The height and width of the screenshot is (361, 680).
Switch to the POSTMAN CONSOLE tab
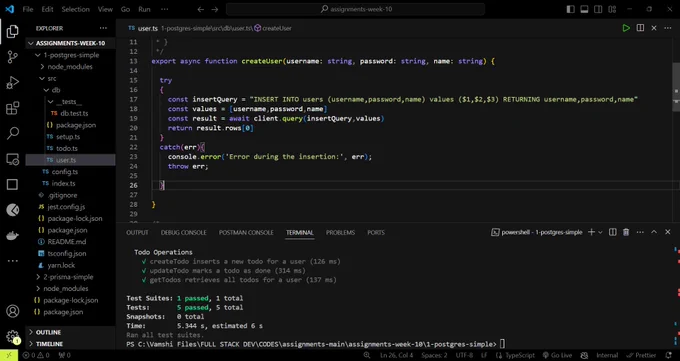[x=246, y=233]
